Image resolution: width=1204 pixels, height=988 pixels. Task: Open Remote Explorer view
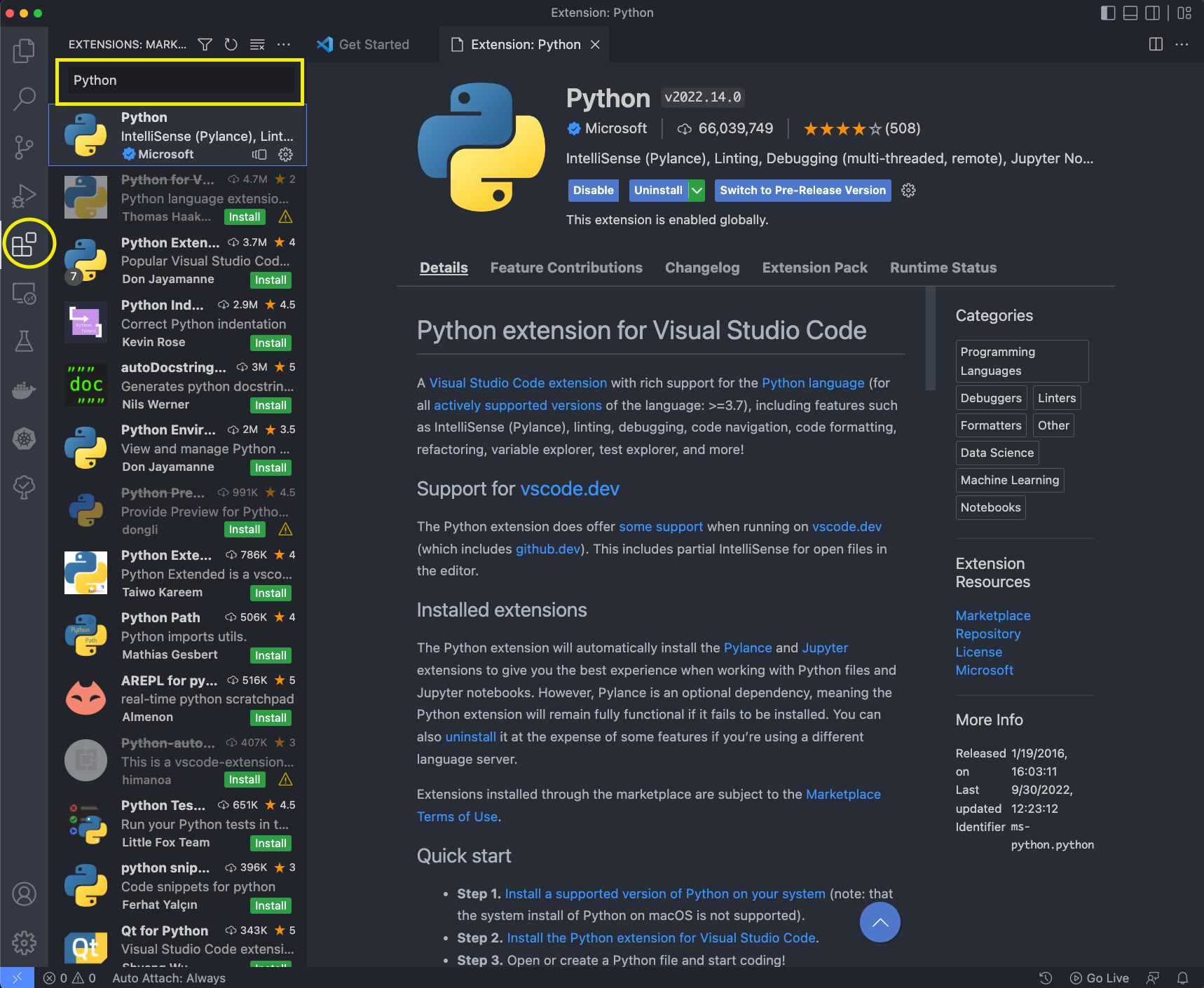[24, 293]
